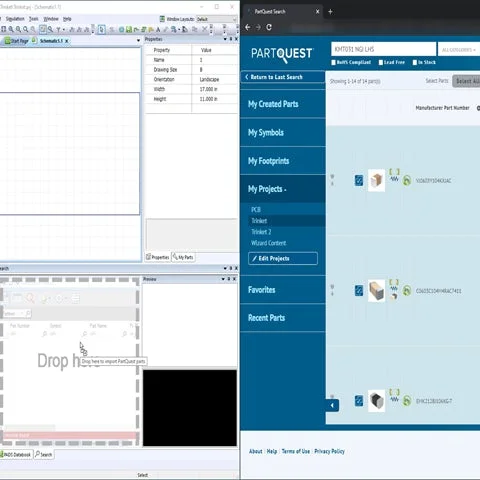The width and height of the screenshot is (480, 480).
Task: Click the Window Layouts icon beside its label
Action: click(x=162, y=19)
